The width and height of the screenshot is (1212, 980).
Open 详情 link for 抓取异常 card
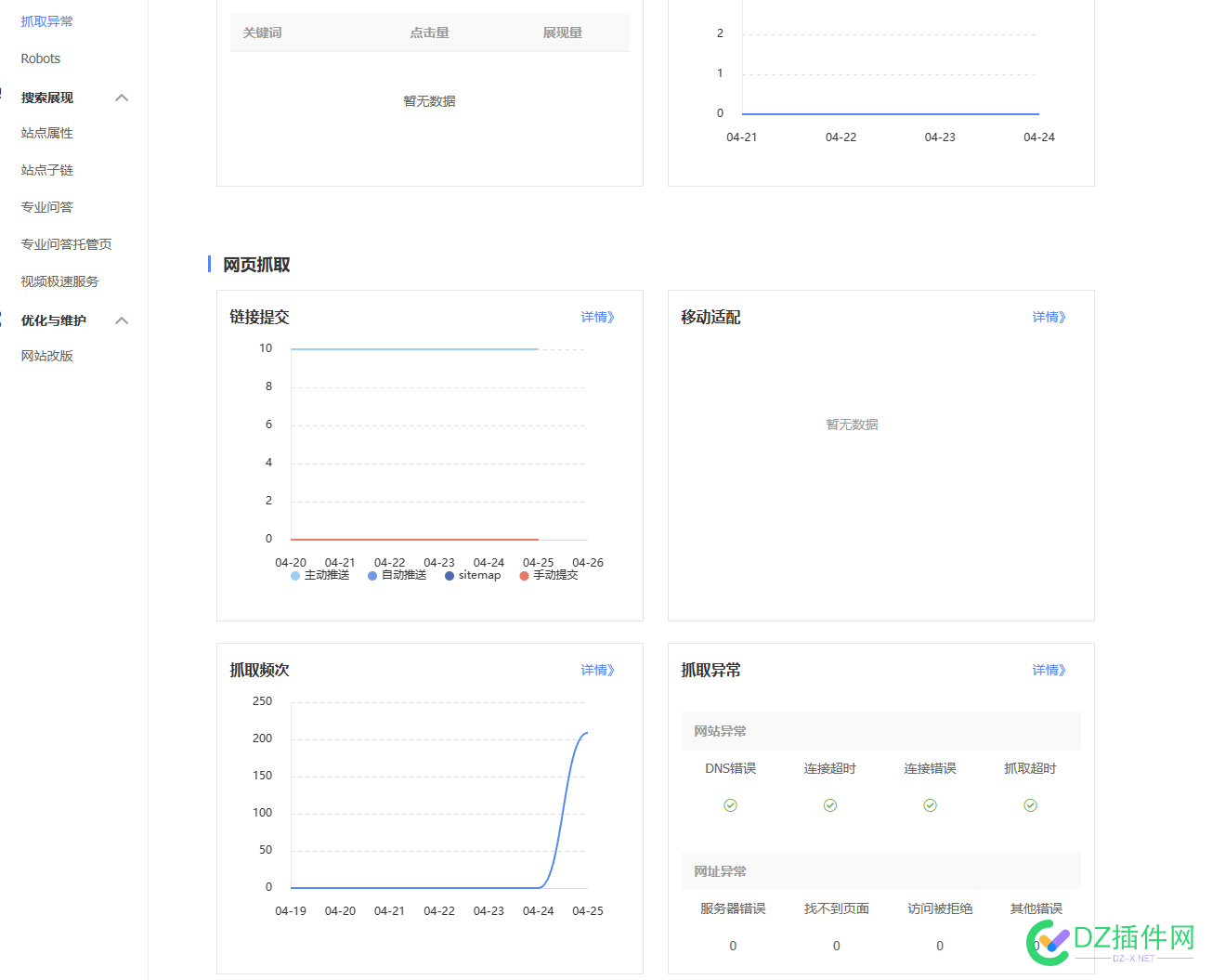(1049, 670)
